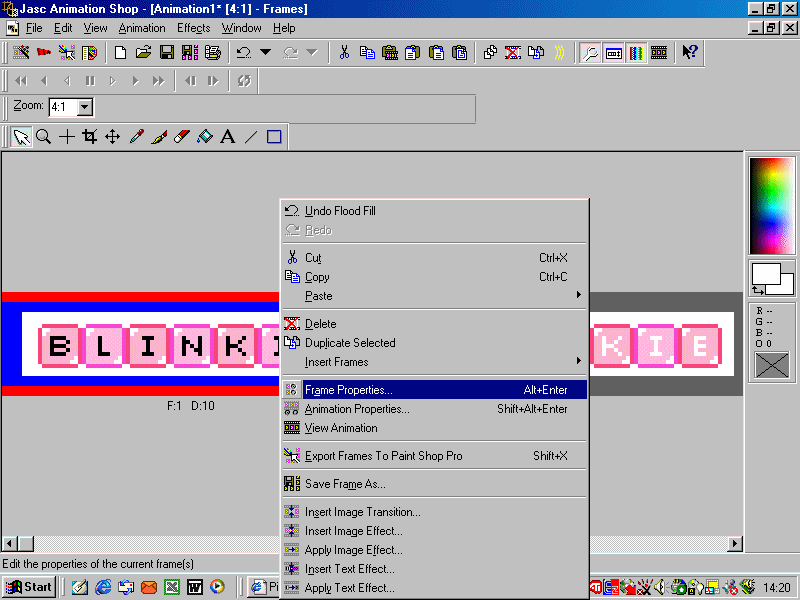Toggle the color palette visibility button
800x600 pixels.
636,53
